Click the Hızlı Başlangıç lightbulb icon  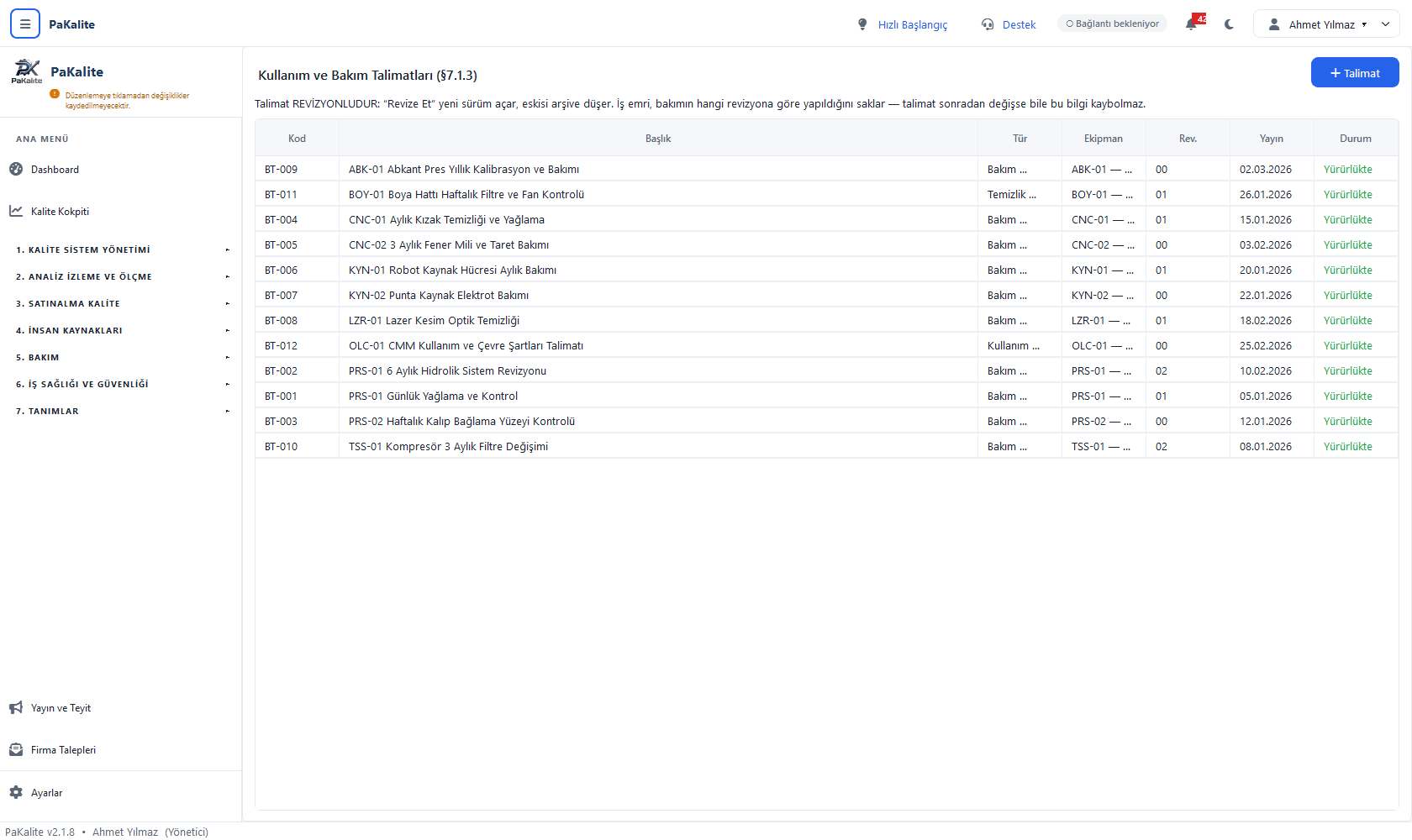[x=862, y=24]
